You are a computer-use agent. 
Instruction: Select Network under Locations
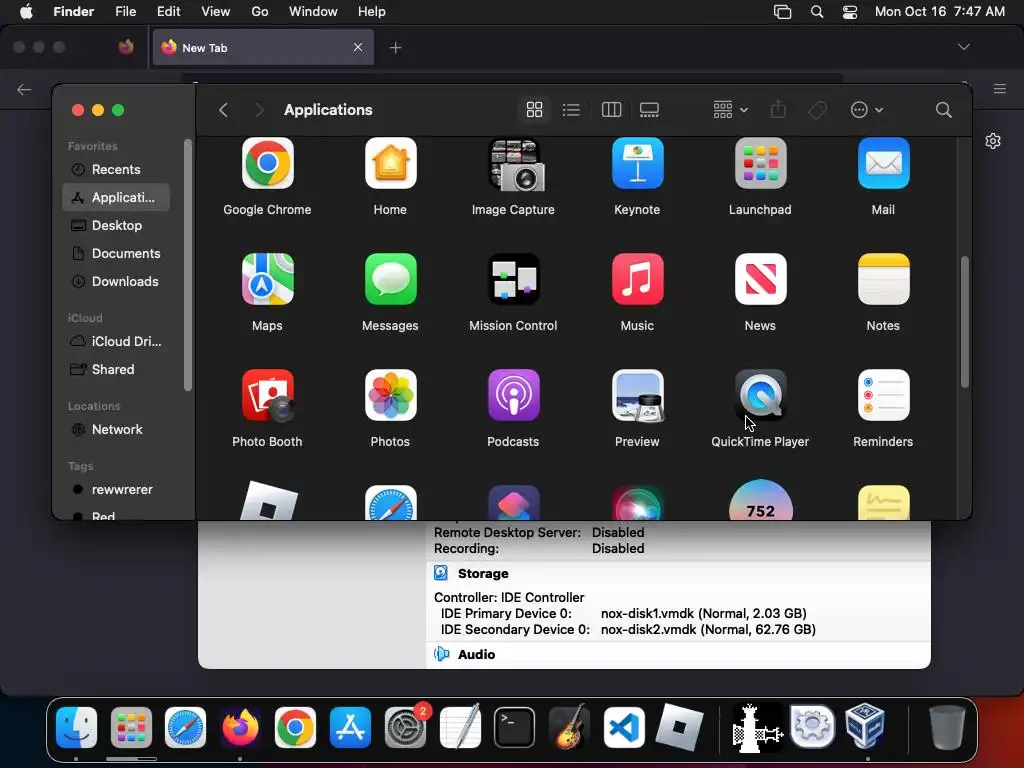pyautogui.click(x=116, y=430)
